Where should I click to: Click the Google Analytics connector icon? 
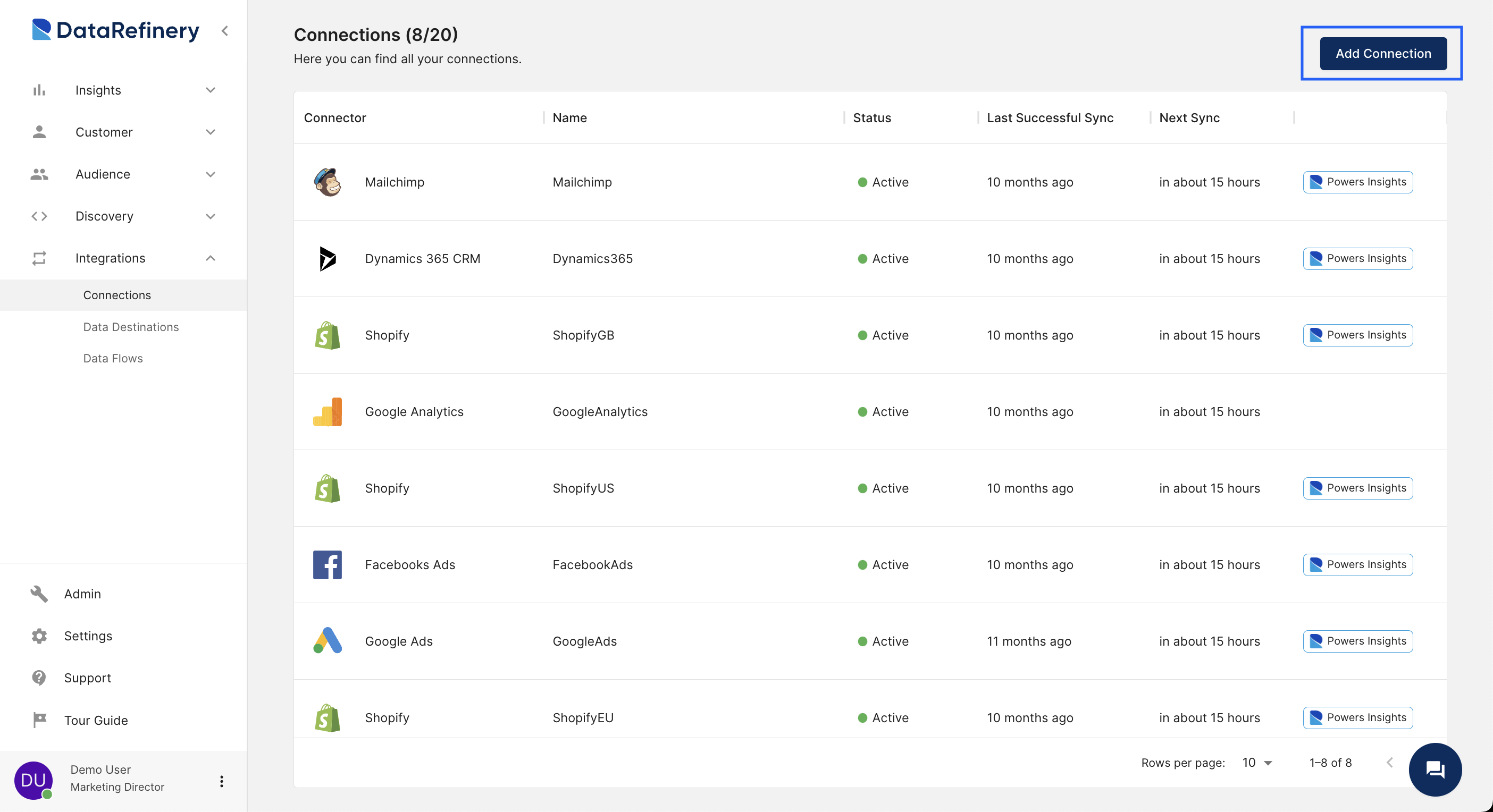tap(327, 411)
